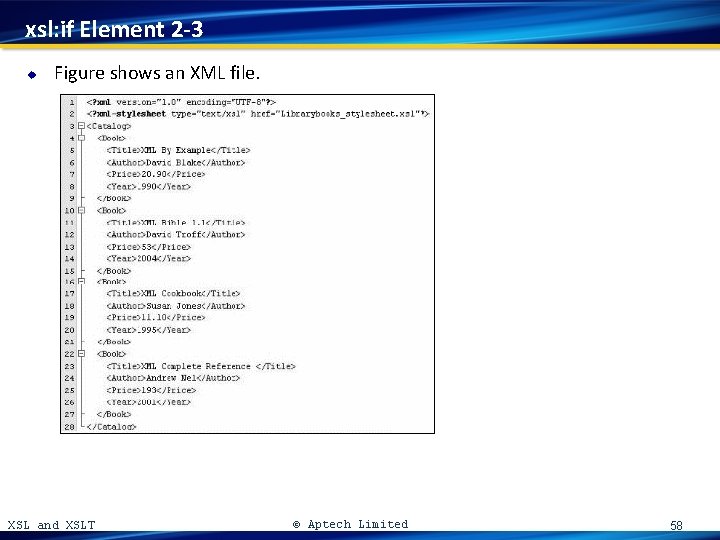The width and height of the screenshot is (720, 540).
Task: Select the title line 'XML Complete Reference'
Action: pyautogui.click(x=201, y=366)
